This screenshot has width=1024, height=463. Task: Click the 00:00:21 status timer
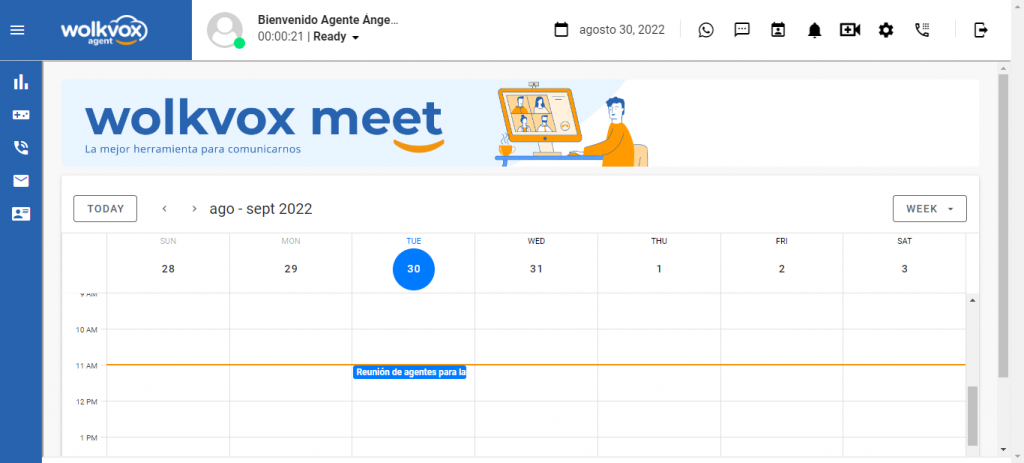point(281,37)
